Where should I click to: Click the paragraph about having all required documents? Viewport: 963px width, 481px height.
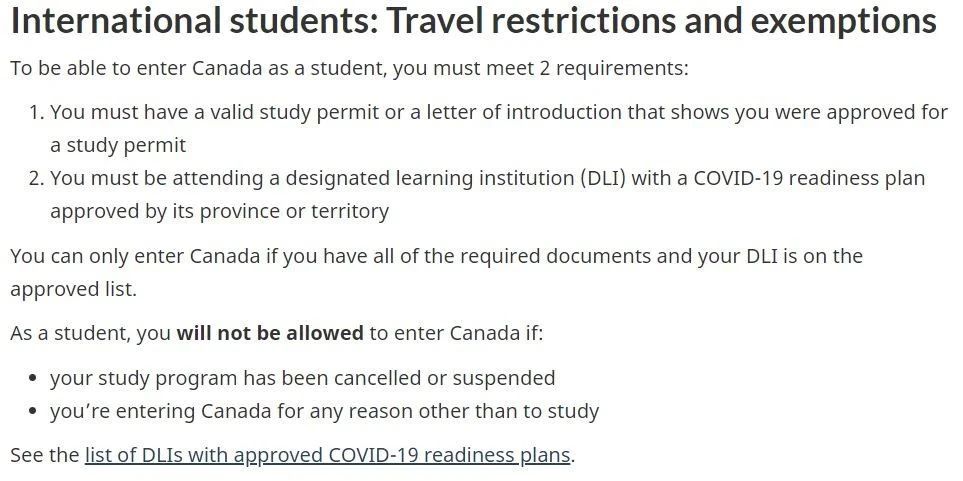436,272
